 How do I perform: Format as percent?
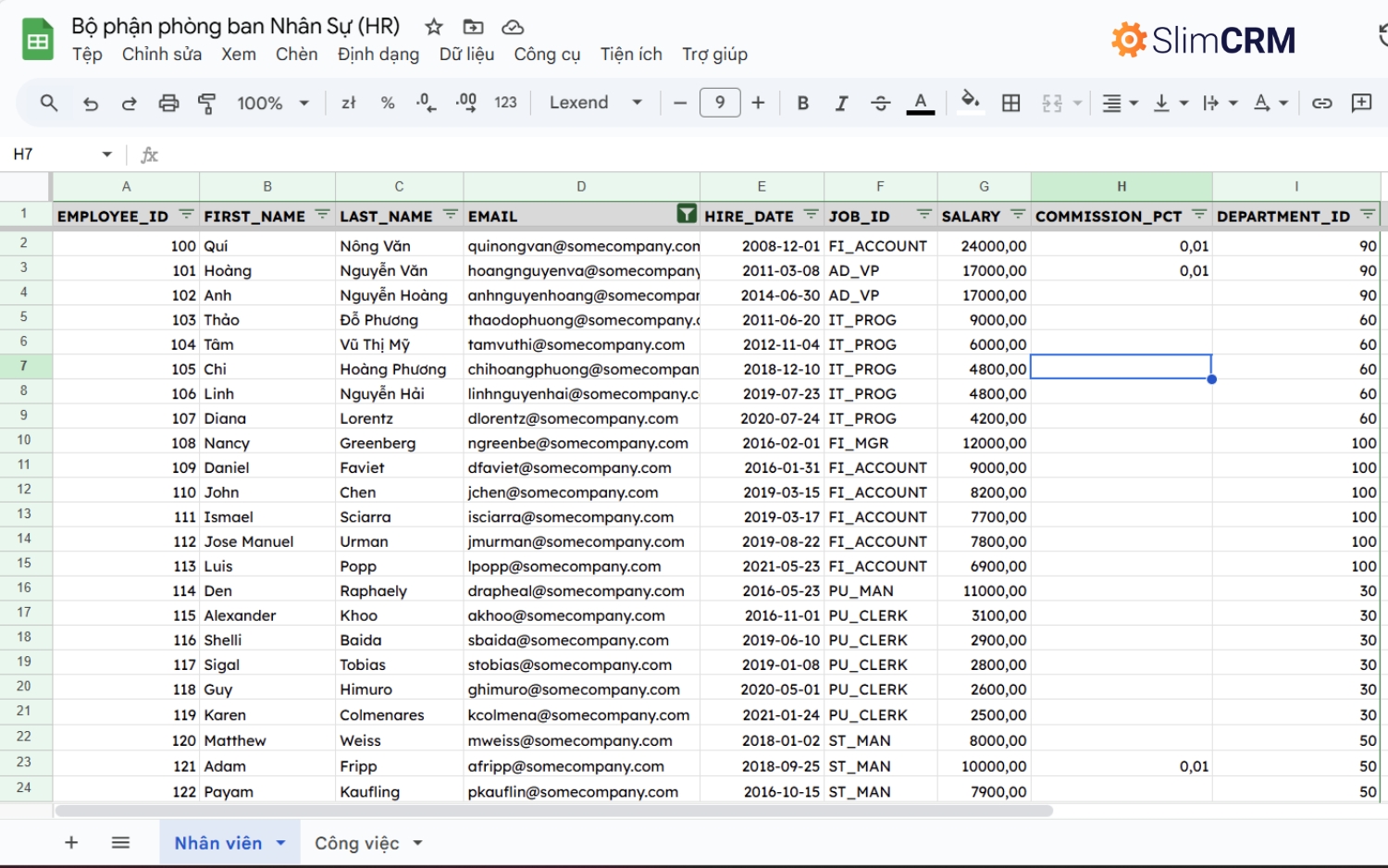click(x=388, y=103)
